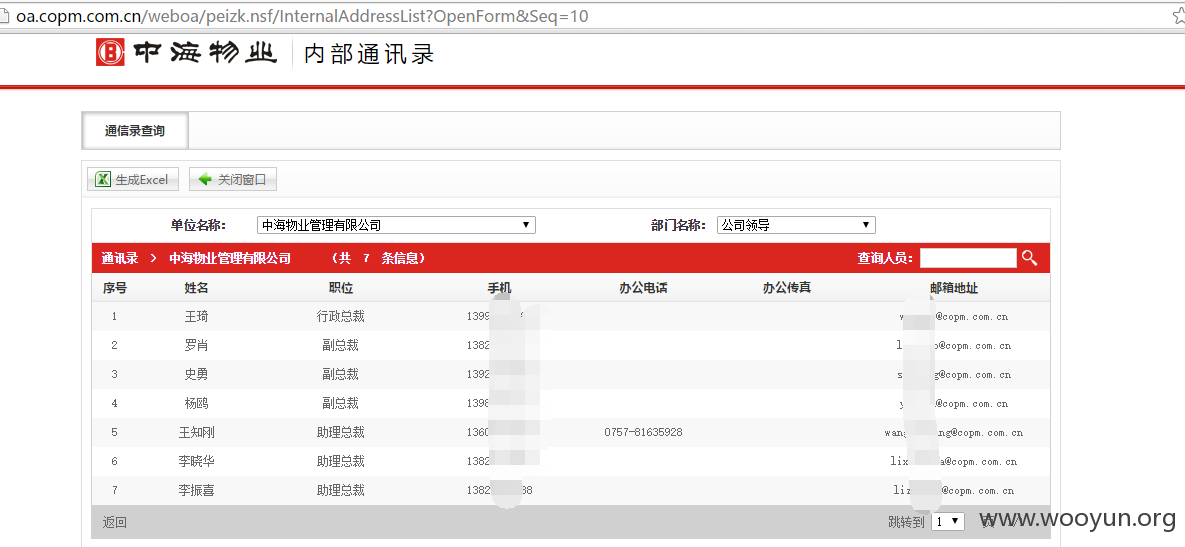Click 王知刚's email address
1185x547 pixels.
click(x=954, y=433)
